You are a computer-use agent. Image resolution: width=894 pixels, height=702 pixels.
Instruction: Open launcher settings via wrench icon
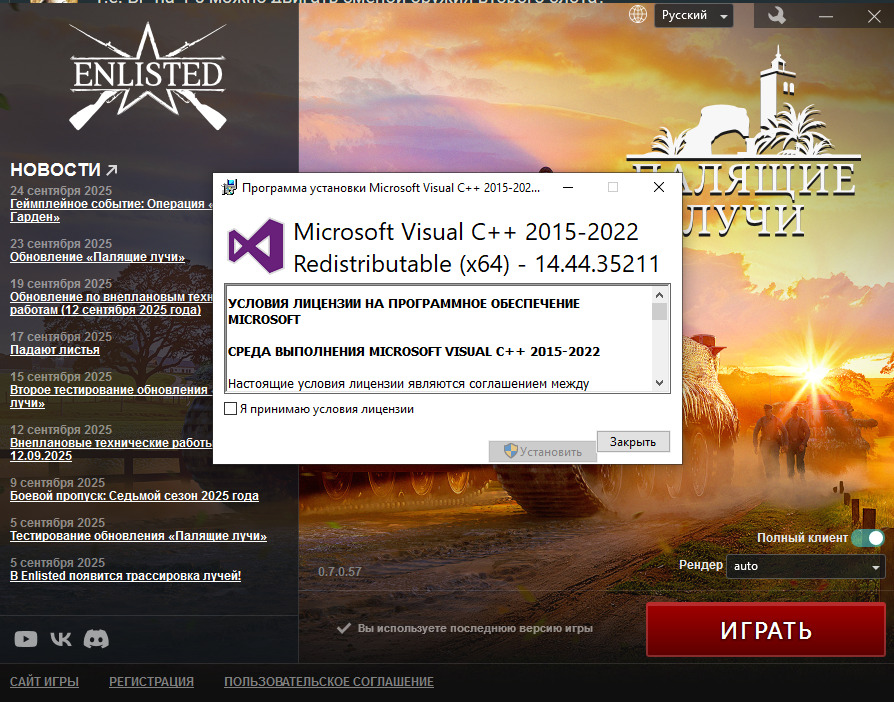point(776,16)
